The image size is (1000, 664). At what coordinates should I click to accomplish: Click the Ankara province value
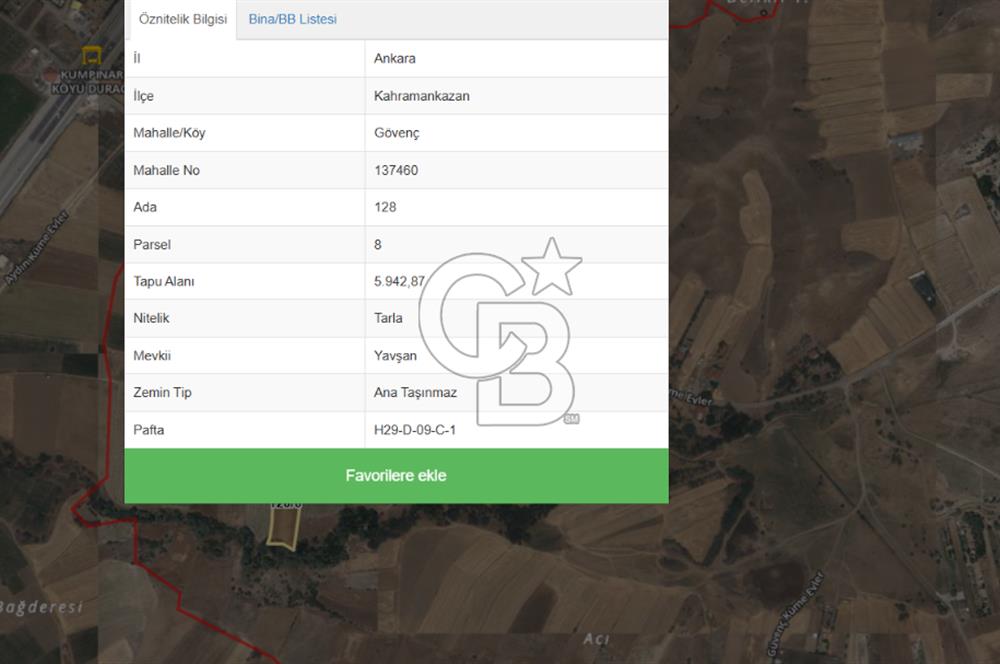(395, 58)
